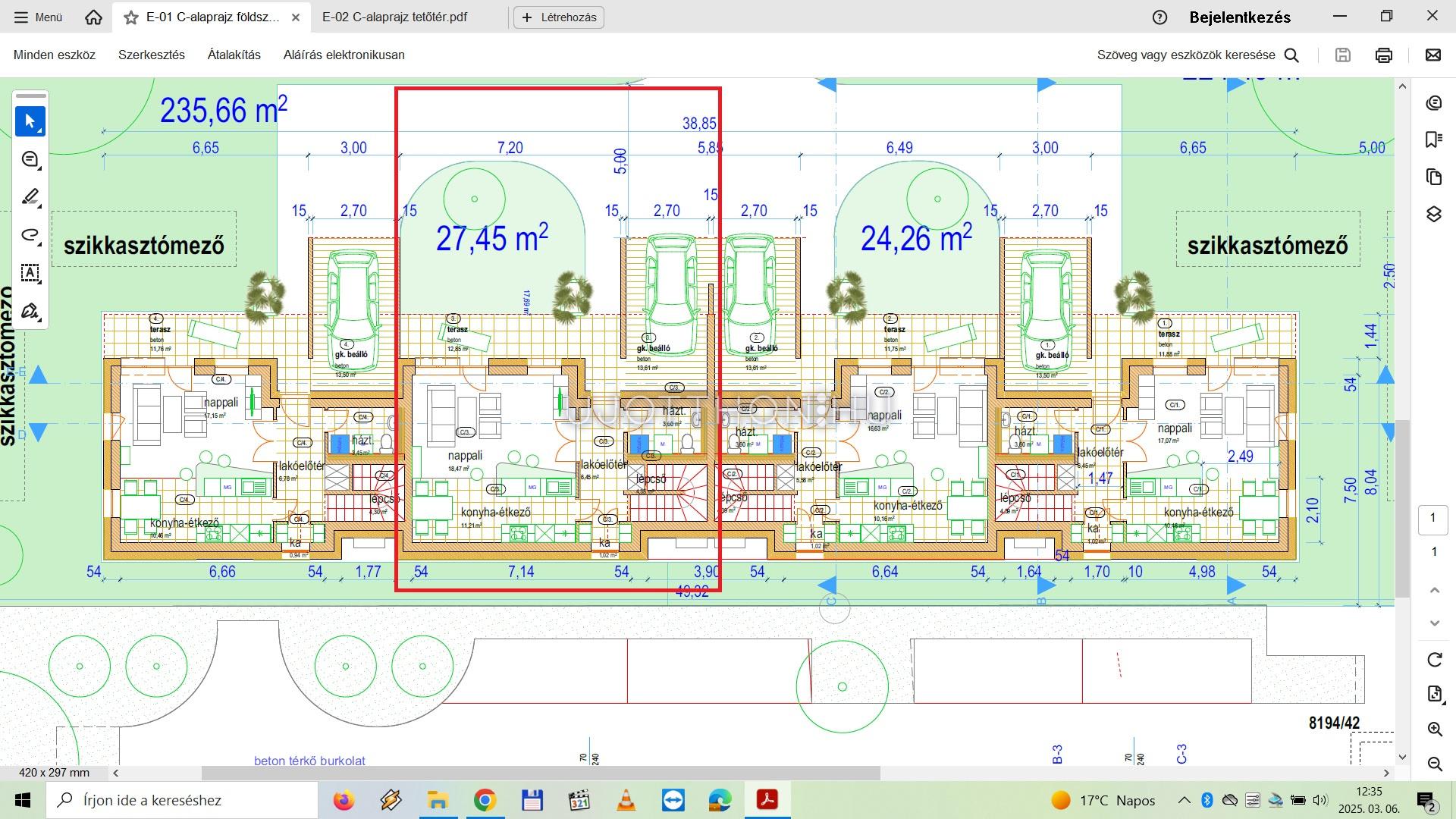Image resolution: width=1456 pixels, height=819 pixels.
Task: Go to the Home icon
Action: point(93,17)
